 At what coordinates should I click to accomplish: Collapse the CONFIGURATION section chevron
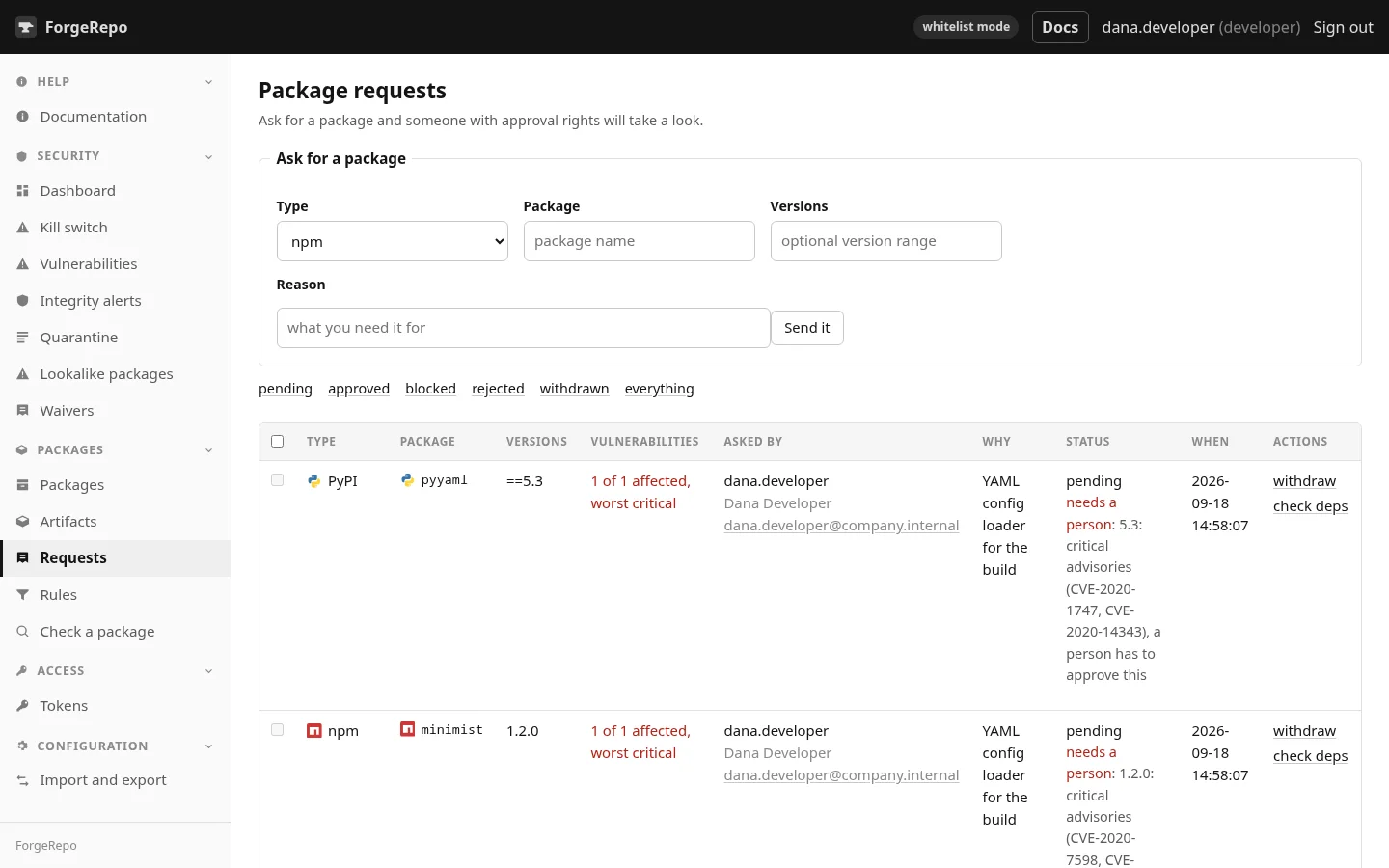(x=208, y=746)
